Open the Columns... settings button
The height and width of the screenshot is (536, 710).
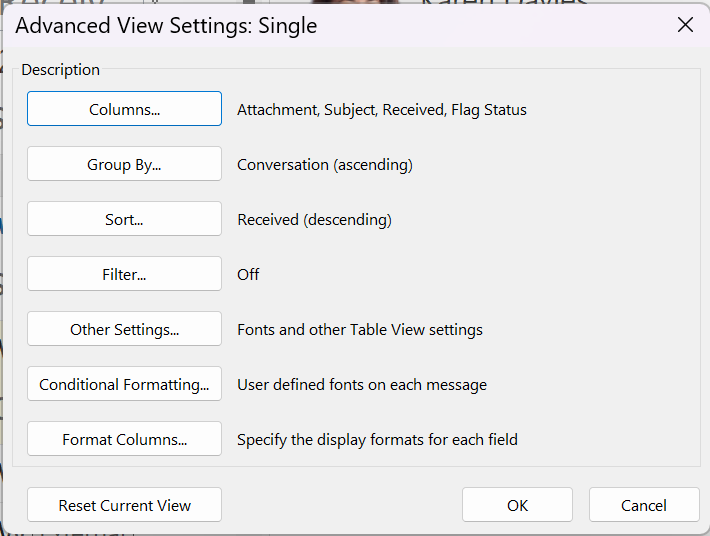(124, 109)
